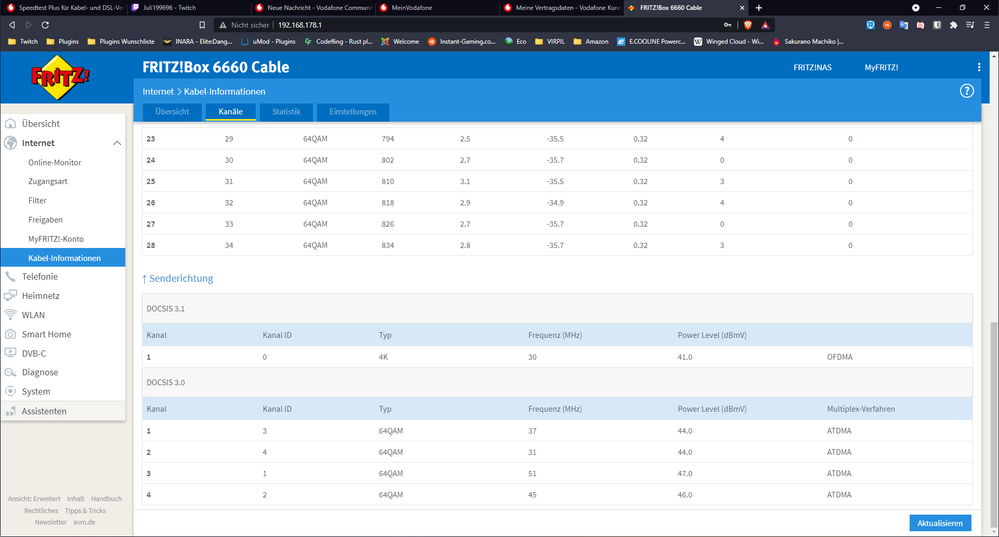Open a new tab with plus icon
999x537 pixels.
click(758, 8)
